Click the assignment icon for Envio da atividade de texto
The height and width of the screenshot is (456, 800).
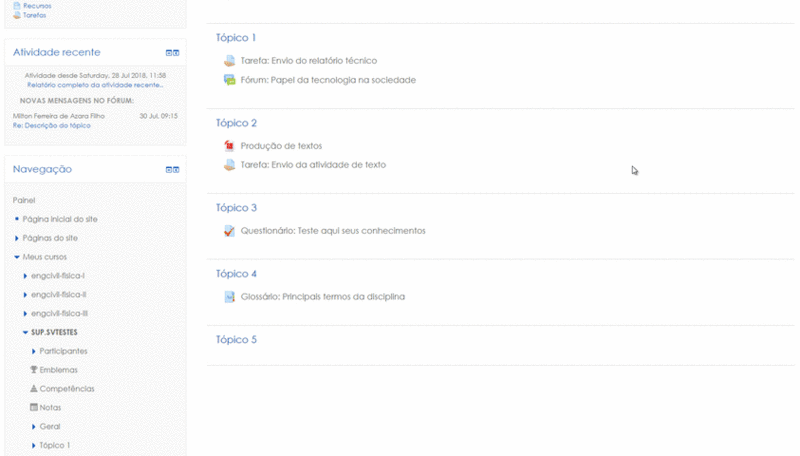pos(230,165)
